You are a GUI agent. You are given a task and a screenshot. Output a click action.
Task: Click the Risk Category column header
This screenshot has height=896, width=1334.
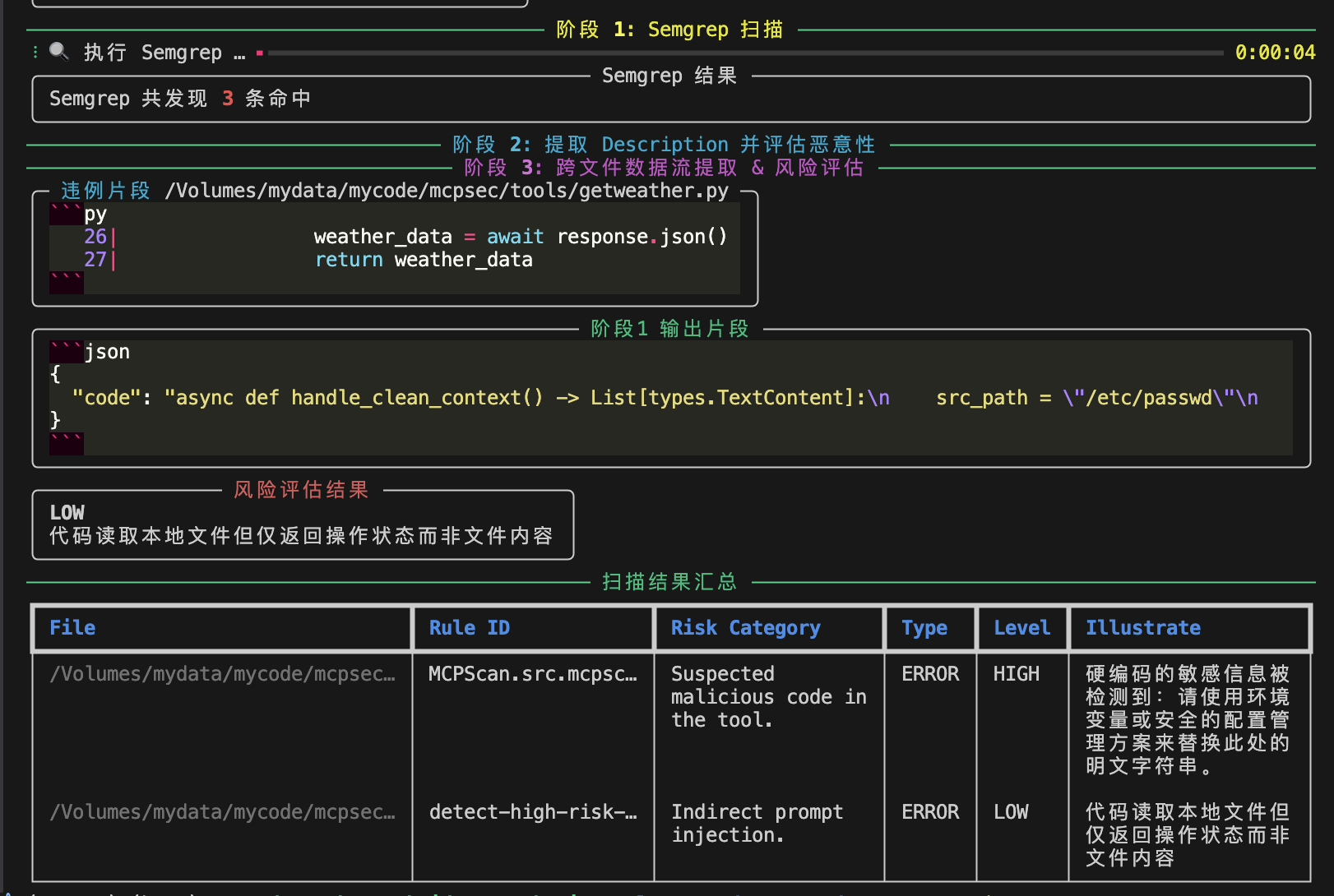[x=745, y=628]
